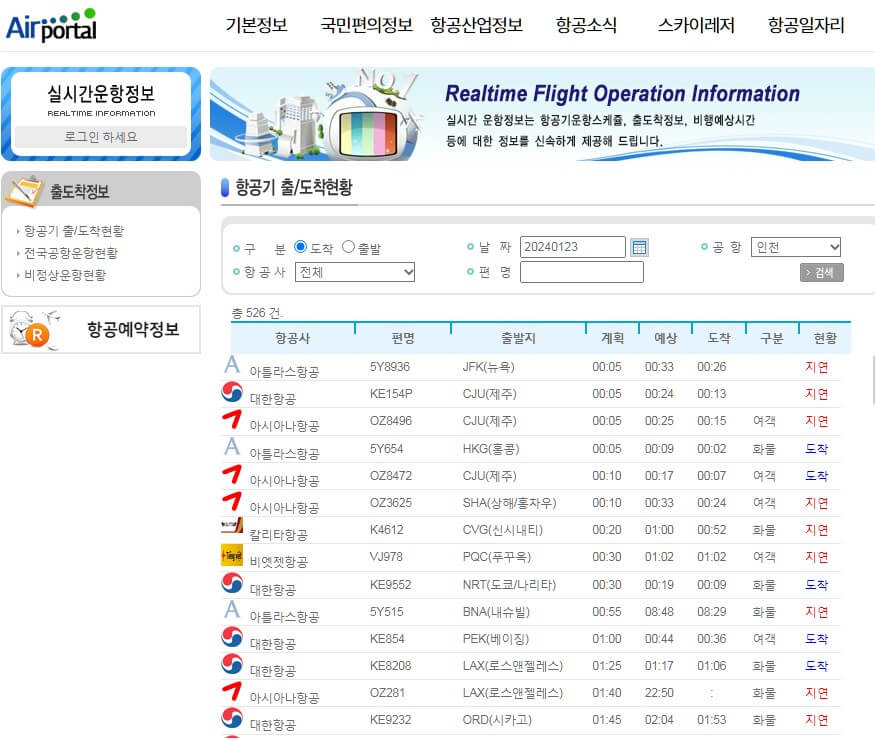The width and height of the screenshot is (875, 739).
Task: Click flight number VJ978
Action: pyautogui.click(x=386, y=557)
